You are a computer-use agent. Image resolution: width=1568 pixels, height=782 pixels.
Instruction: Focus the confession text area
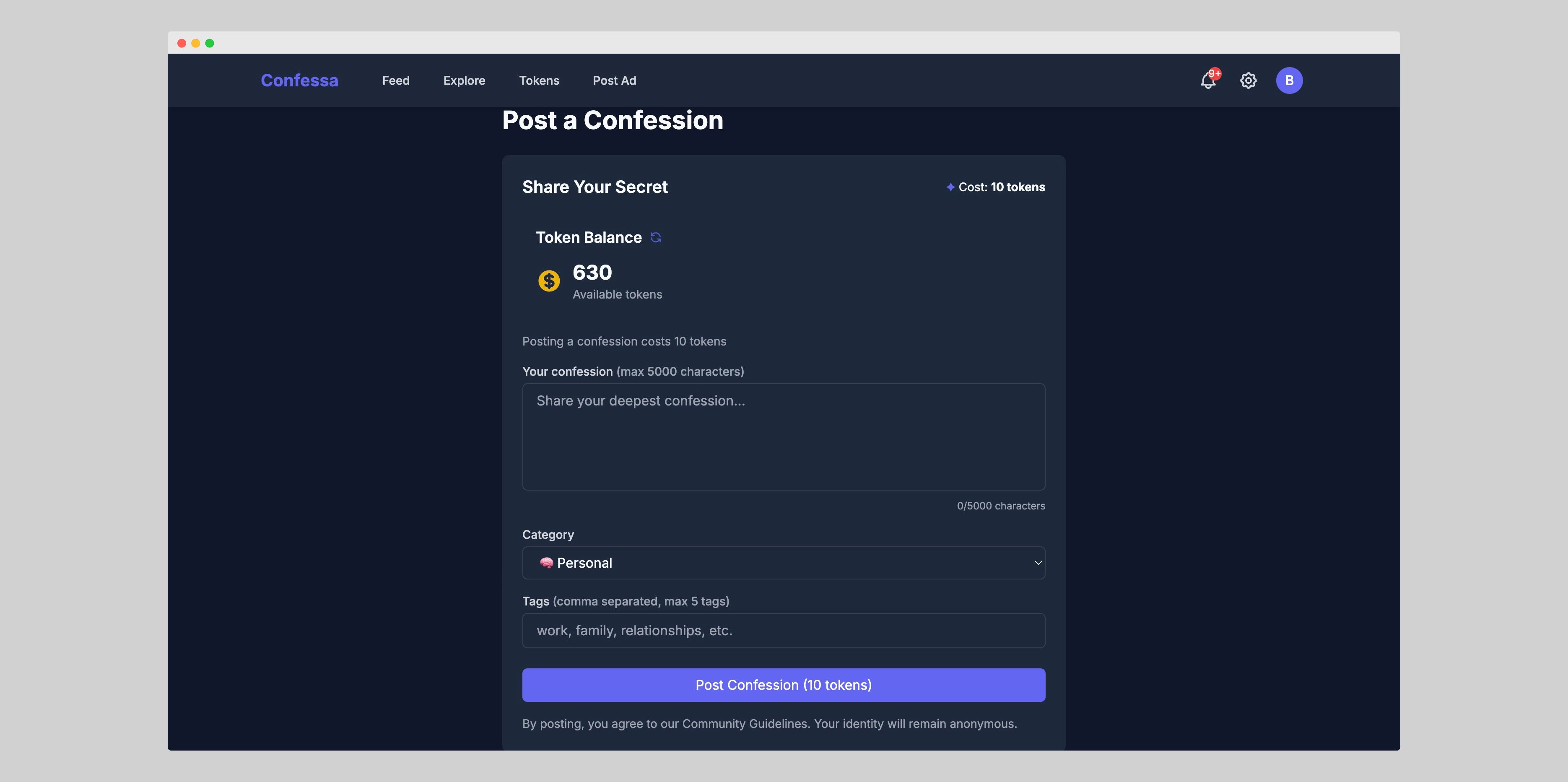783,436
